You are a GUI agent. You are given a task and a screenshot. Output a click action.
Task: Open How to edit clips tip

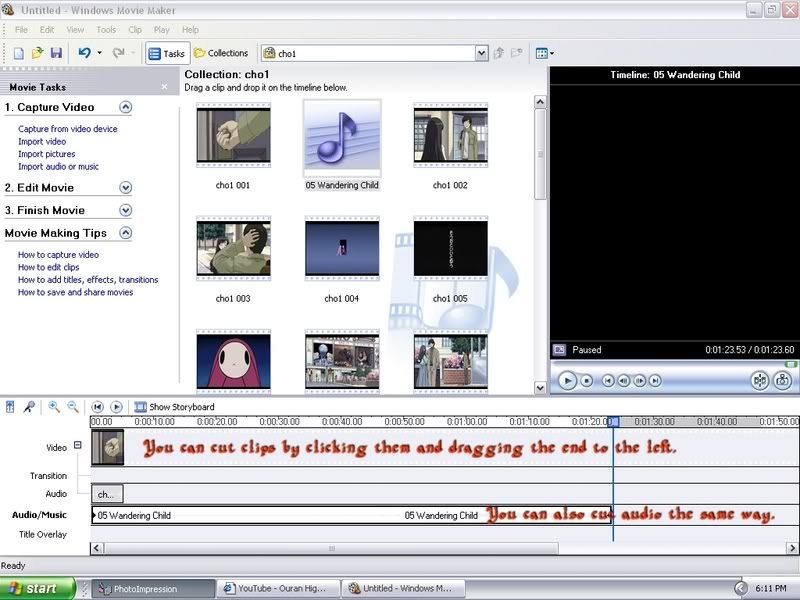pyautogui.click(x=48, y=267)
